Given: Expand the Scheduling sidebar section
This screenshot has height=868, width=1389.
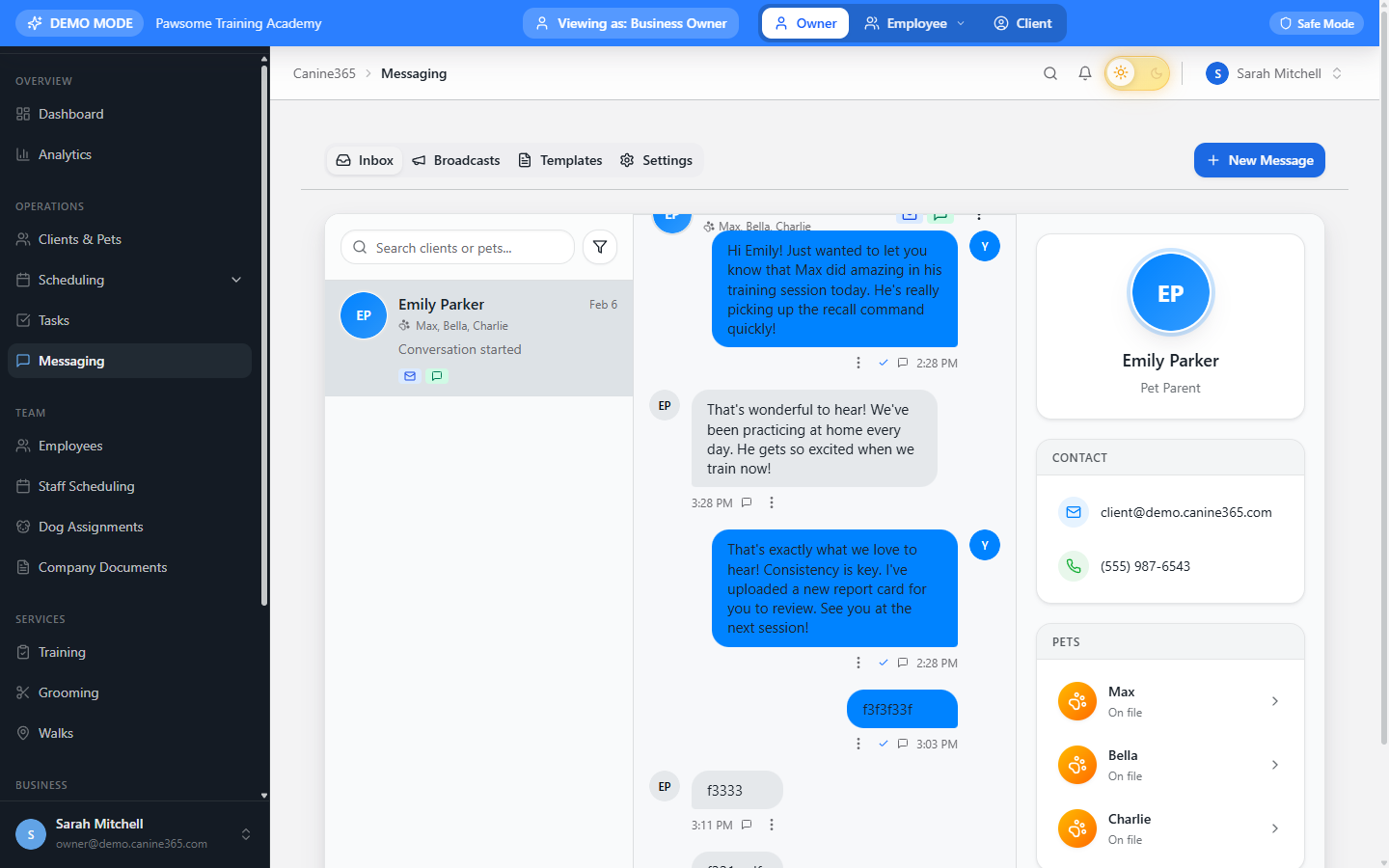Looking at the screenshot, I should (129, 280).
